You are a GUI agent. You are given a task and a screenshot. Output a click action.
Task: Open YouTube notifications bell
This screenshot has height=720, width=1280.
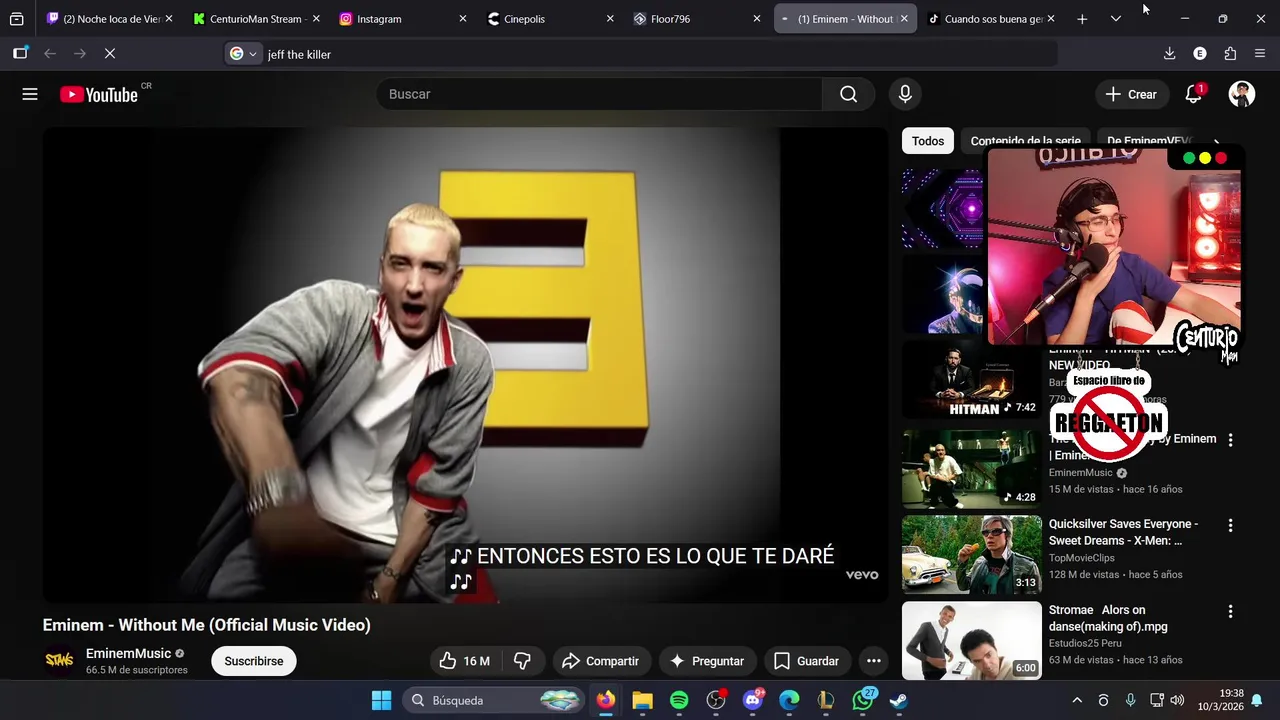coord(1193,94)
